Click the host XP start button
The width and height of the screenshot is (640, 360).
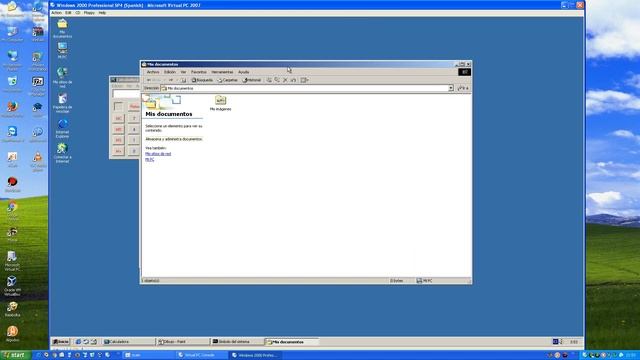click(15, 355)
